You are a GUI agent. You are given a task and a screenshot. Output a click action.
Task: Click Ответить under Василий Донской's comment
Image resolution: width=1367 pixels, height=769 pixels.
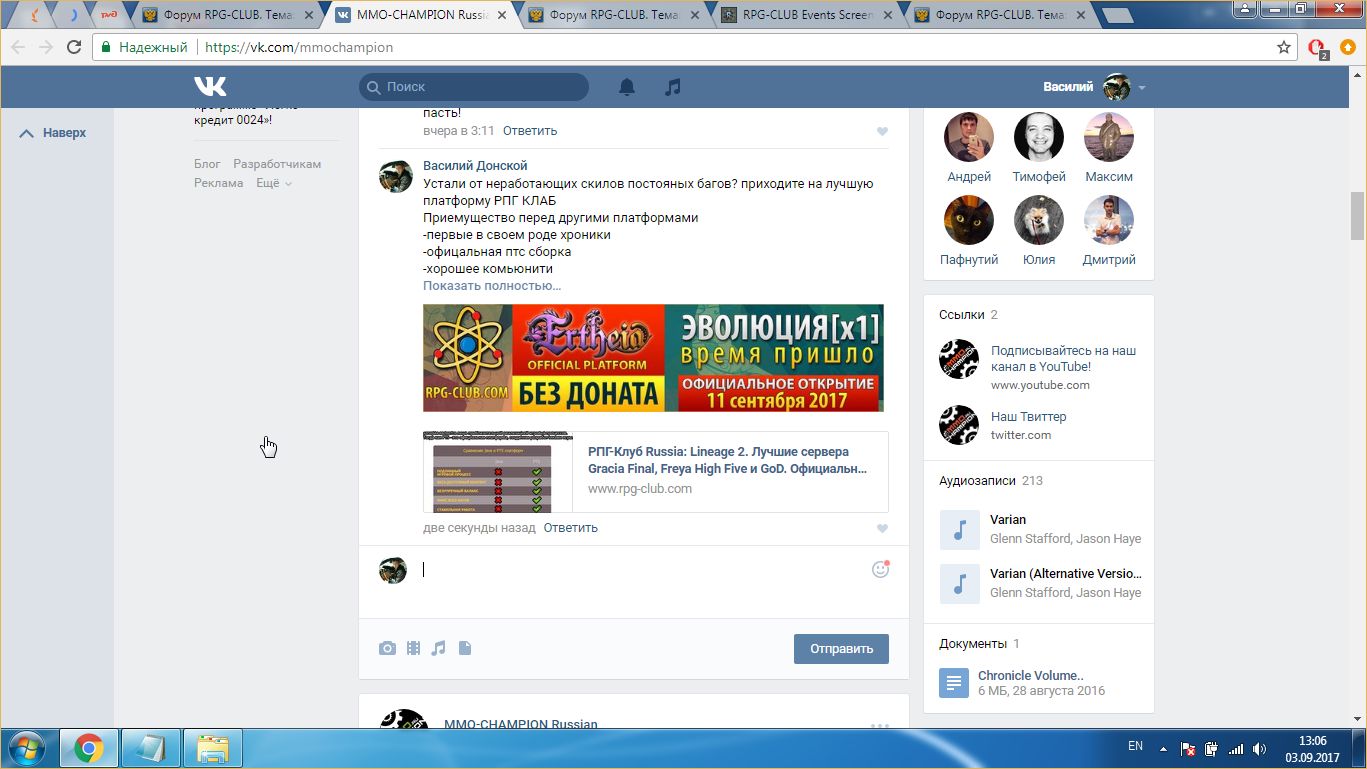tap(571, 528)
